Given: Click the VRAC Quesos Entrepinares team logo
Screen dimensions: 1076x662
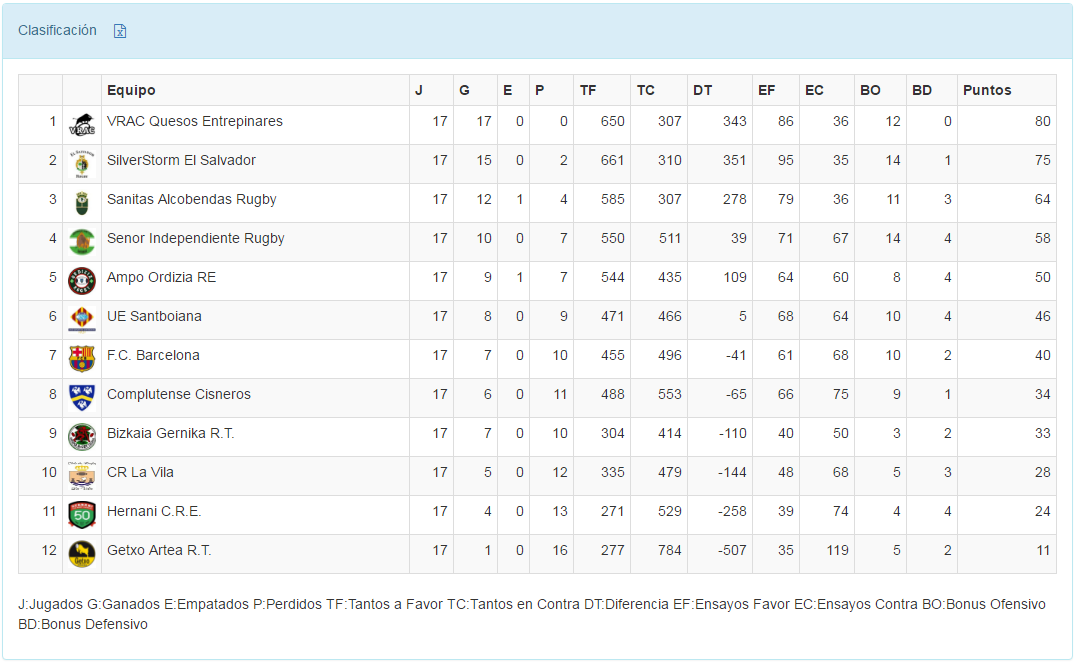Looking at the screenshot, I should point(82,126).
